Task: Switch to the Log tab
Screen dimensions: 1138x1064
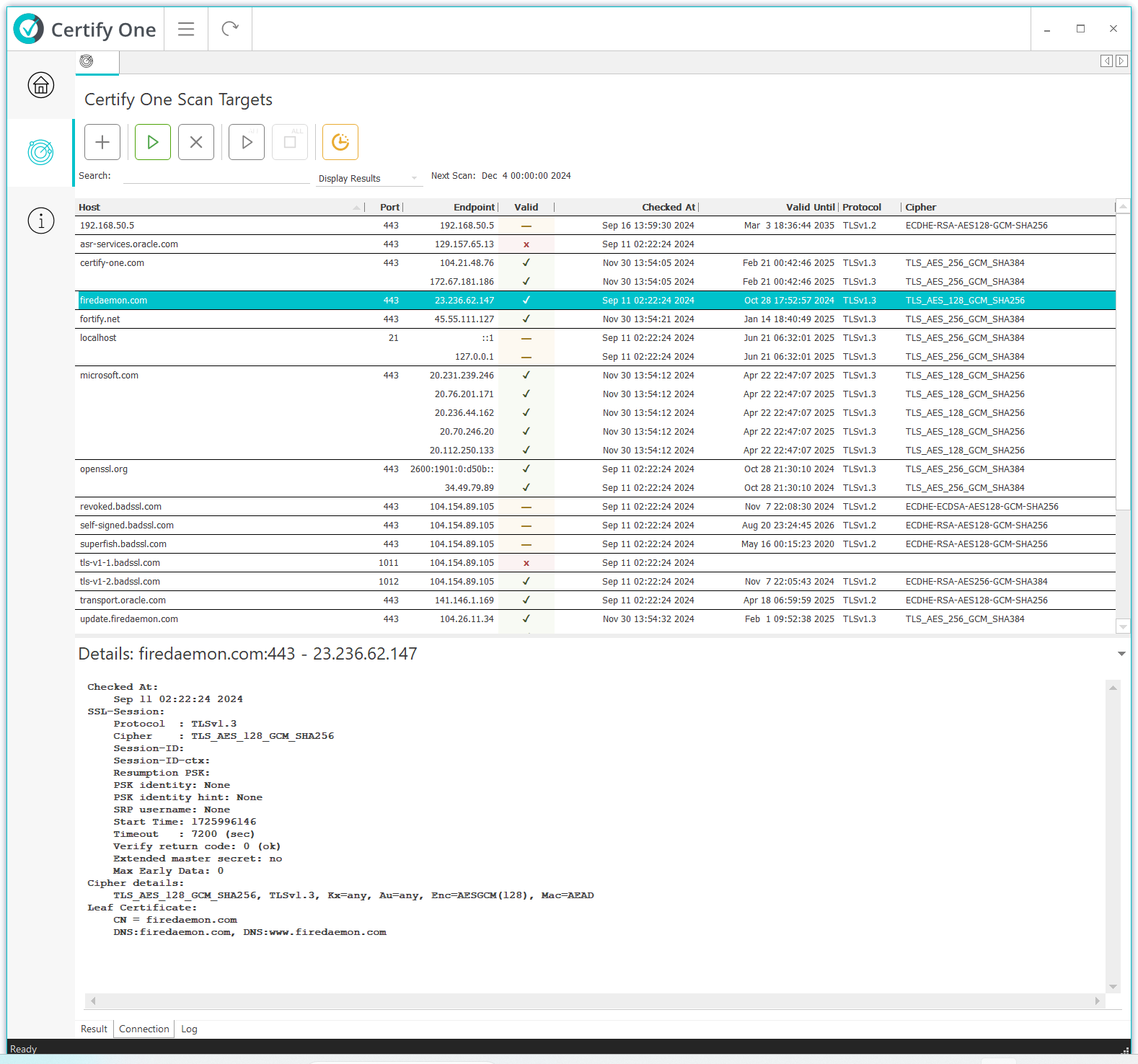Action: (x=189, y=1029)
